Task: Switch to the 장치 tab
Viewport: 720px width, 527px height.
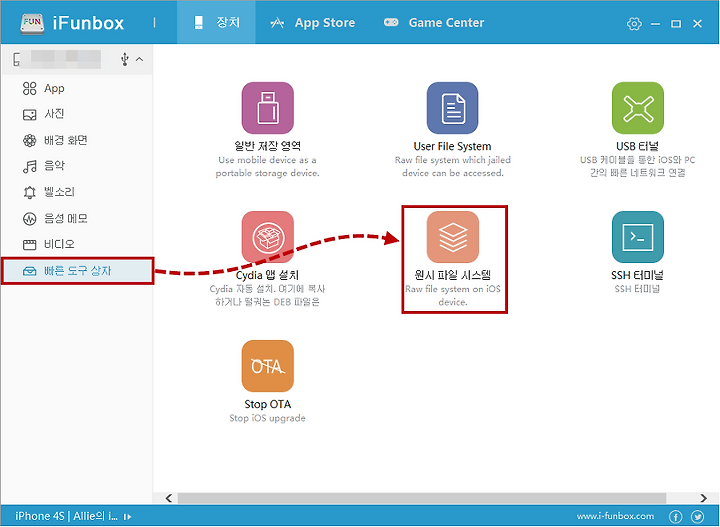Action: pos(216,22)
